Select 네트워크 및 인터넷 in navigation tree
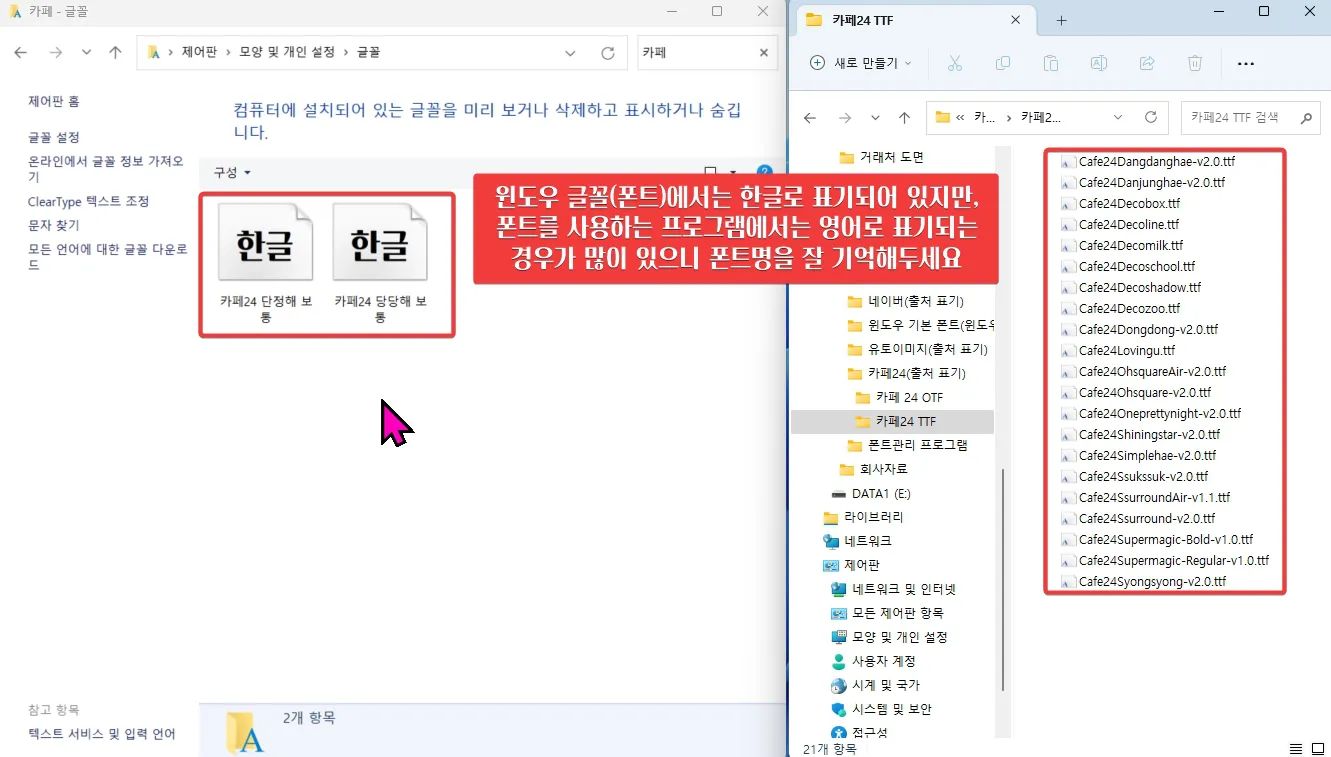 pyautogui.click(x=893, y=589)
